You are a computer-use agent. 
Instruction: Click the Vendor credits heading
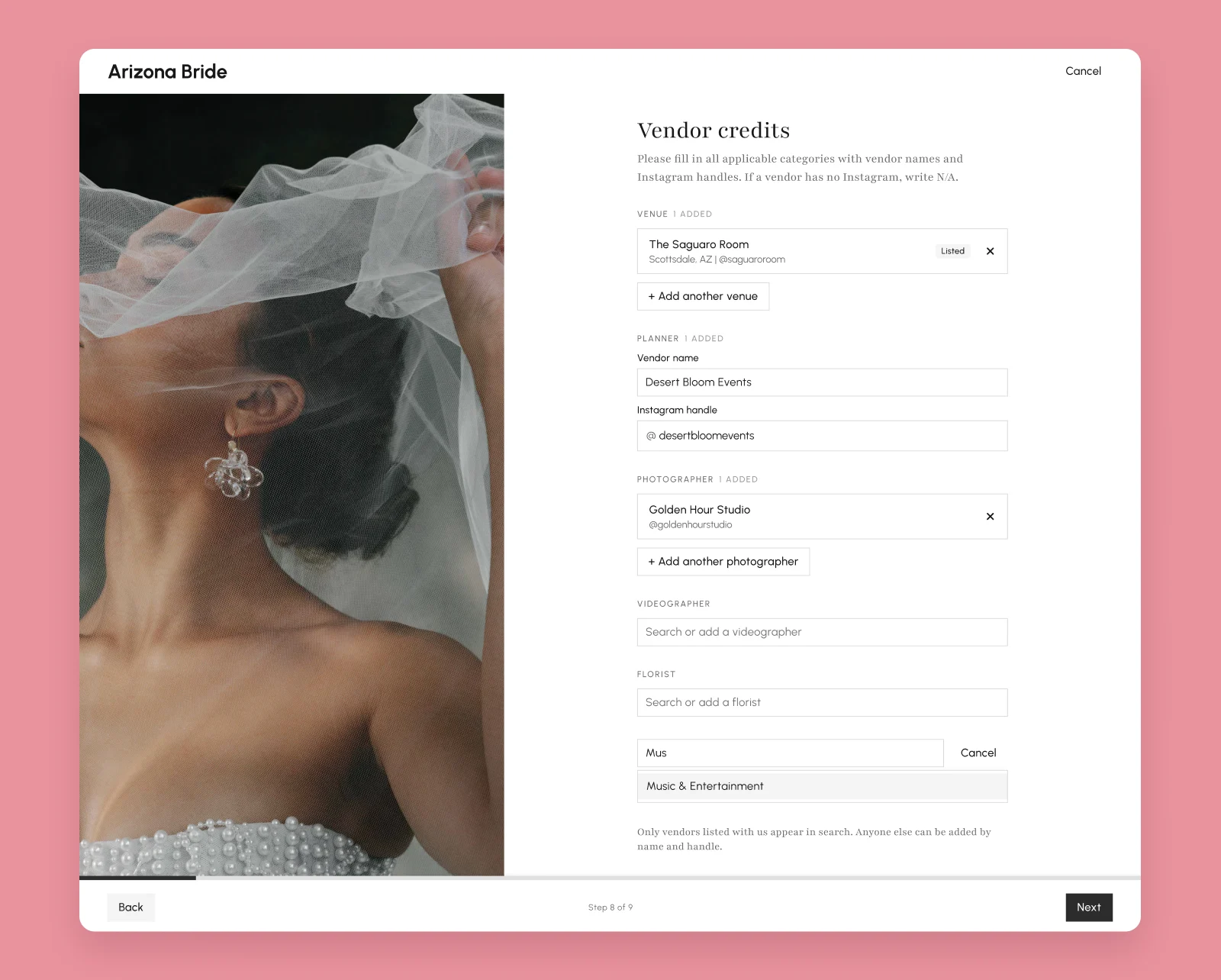pos(714,131)
